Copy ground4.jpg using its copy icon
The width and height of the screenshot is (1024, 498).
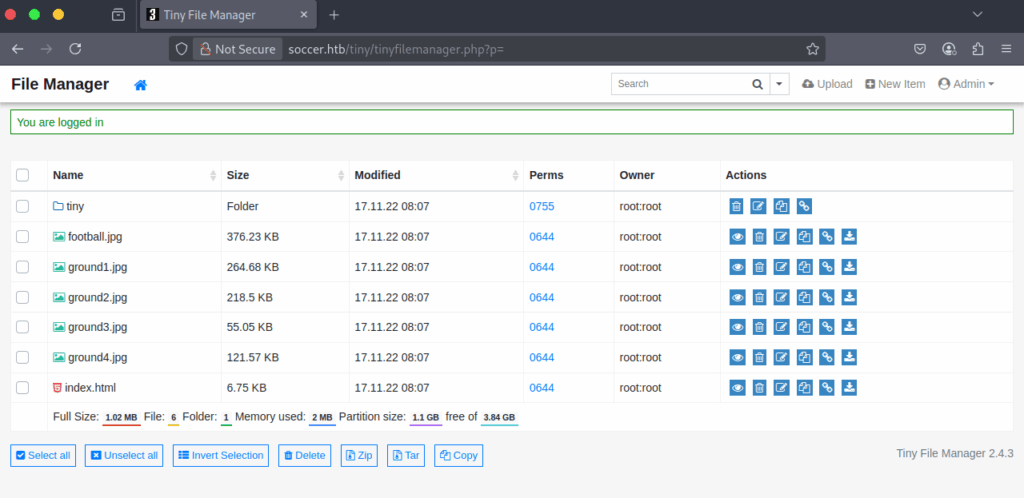[805, 358]
